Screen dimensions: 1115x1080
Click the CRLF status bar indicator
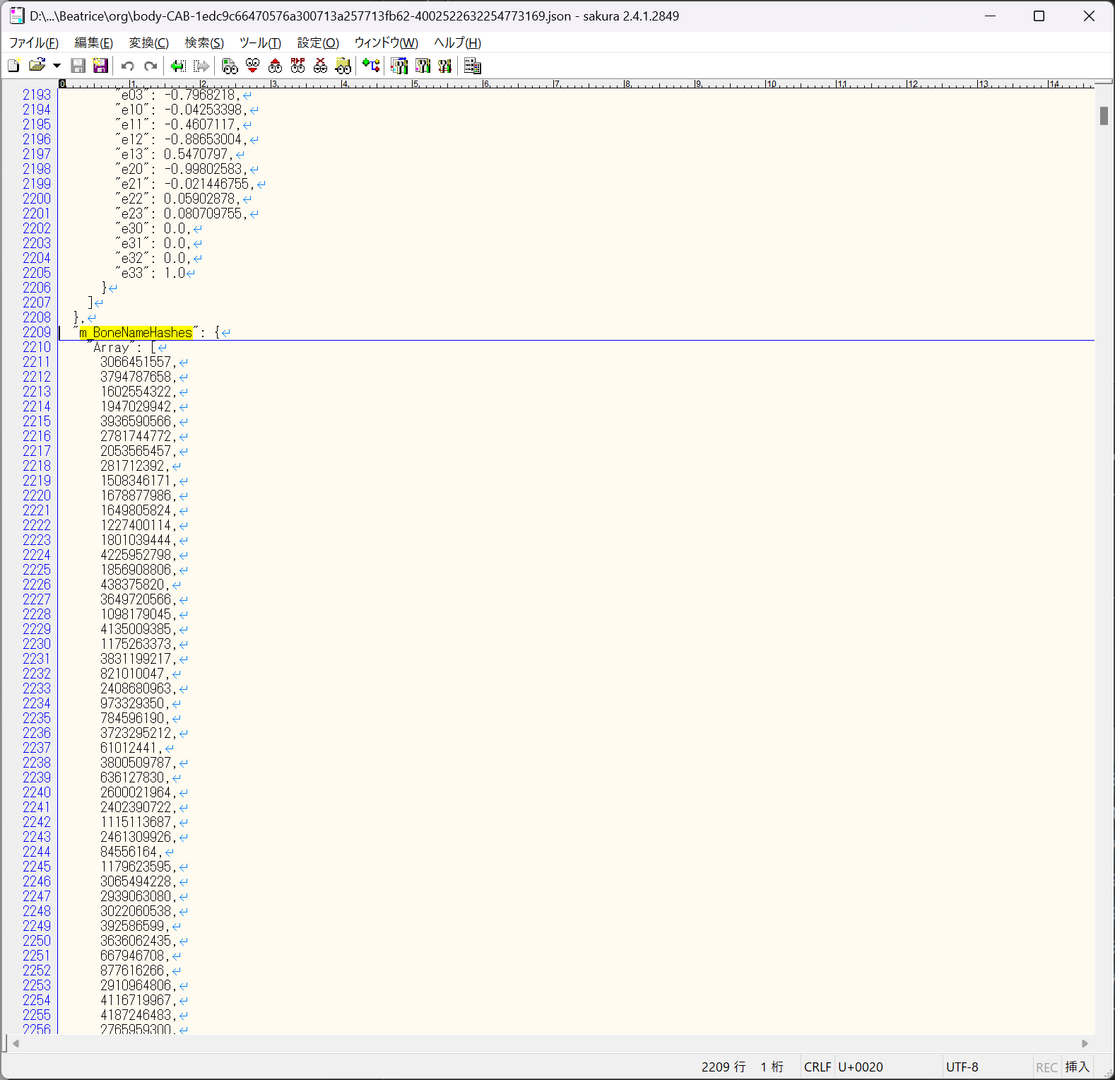817,1067
